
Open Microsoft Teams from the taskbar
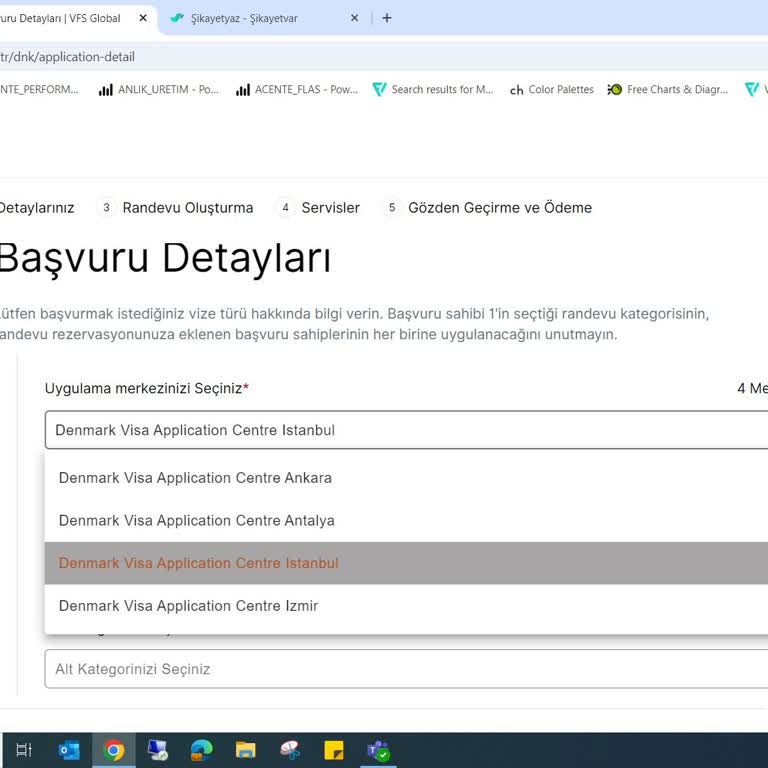coord(378,750)
